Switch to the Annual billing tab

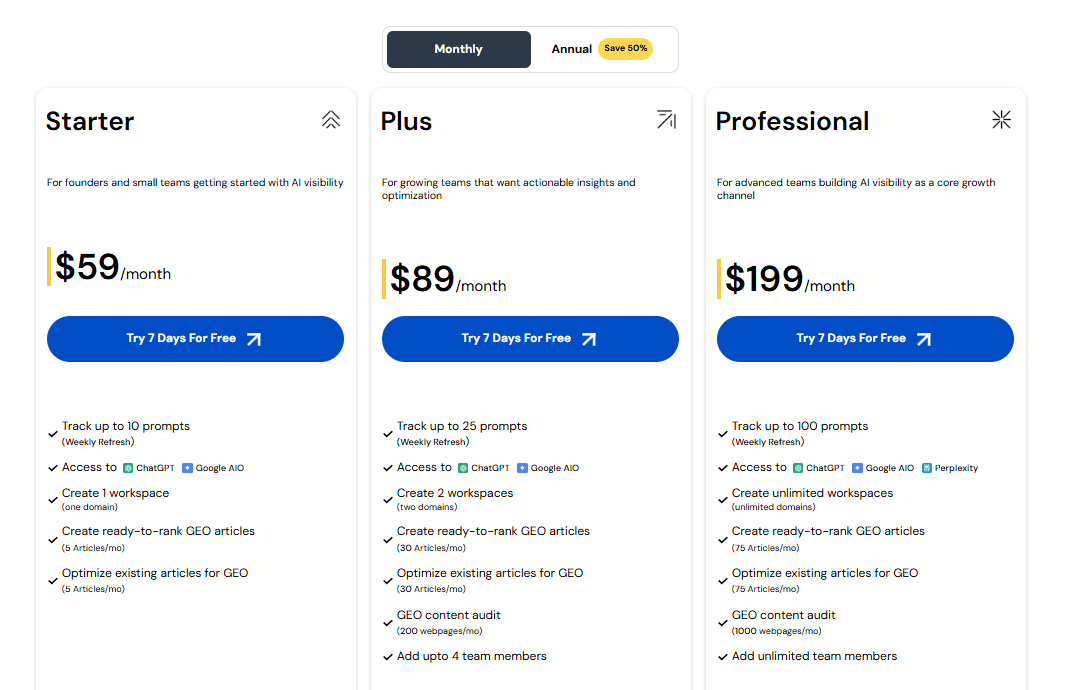click(x=572, y=48)
